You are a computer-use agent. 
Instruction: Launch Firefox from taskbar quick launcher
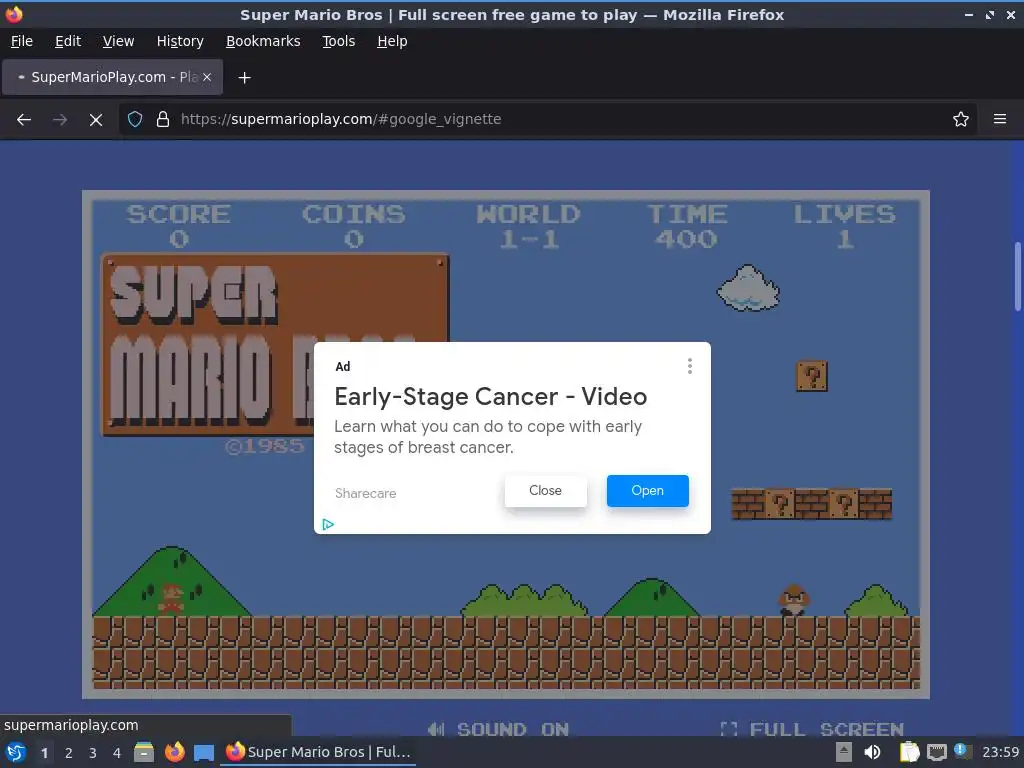point(174,752)
